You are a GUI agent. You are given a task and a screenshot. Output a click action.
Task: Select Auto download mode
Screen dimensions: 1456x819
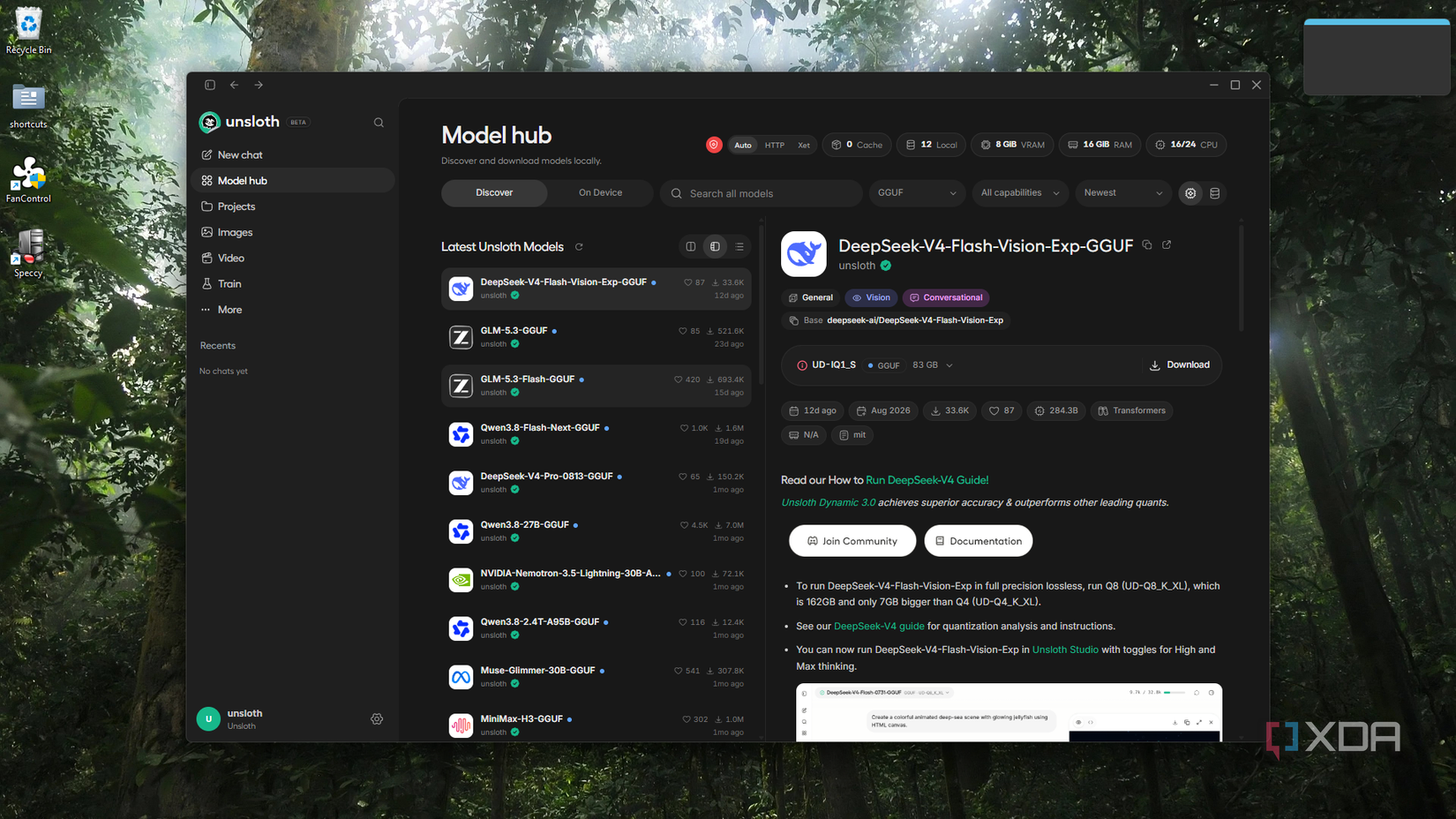(743, 145)
